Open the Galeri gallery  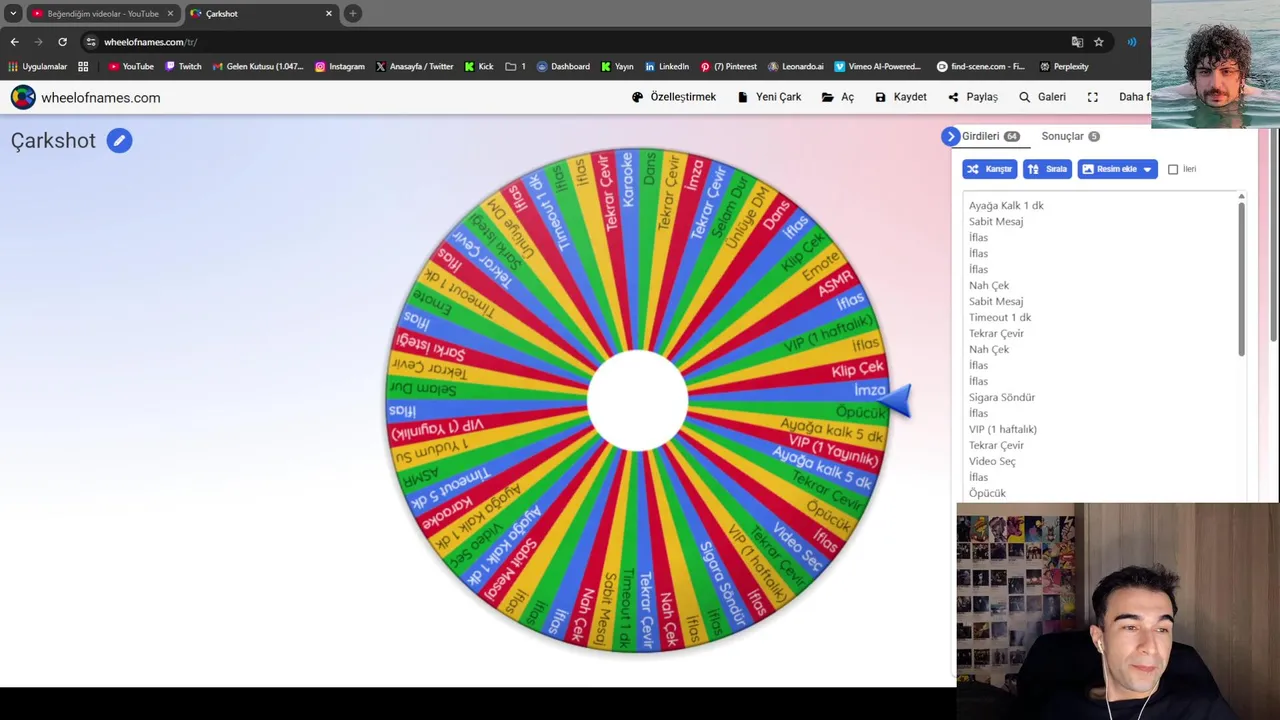[x=1042, y=97]
